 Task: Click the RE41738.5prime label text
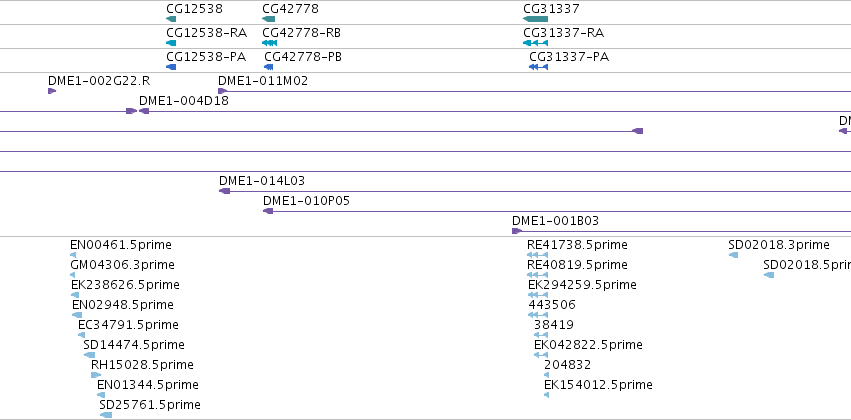tap(577, 245)
